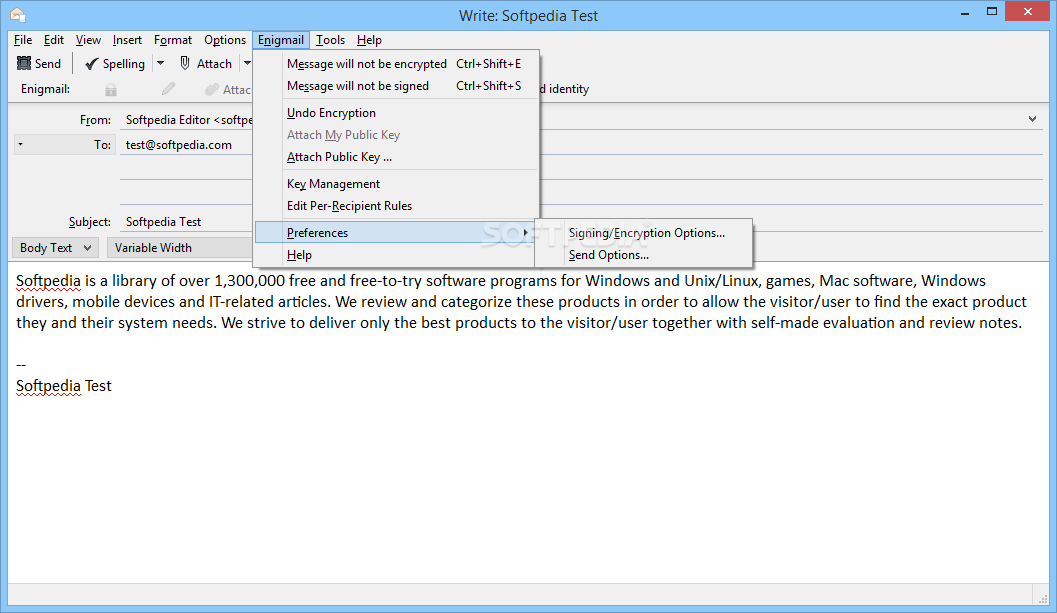
Task: Click the Enigmail attach-key paperclip icon
Action: (x=212, y=89)
